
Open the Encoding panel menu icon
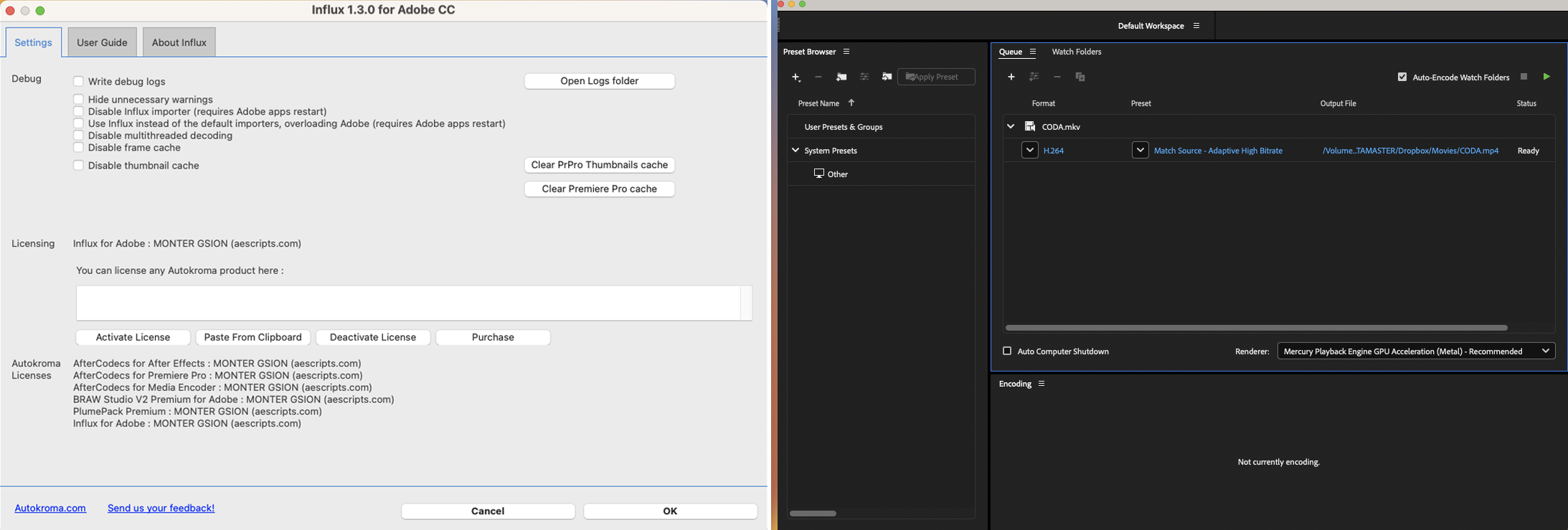pos(1042,384)
